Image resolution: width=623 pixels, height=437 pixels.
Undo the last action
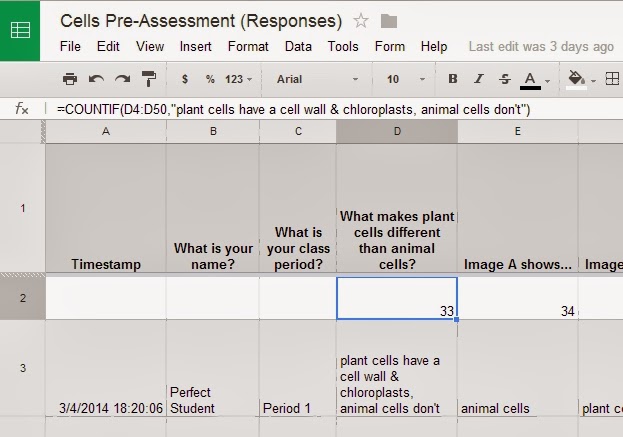coord(96,79)
